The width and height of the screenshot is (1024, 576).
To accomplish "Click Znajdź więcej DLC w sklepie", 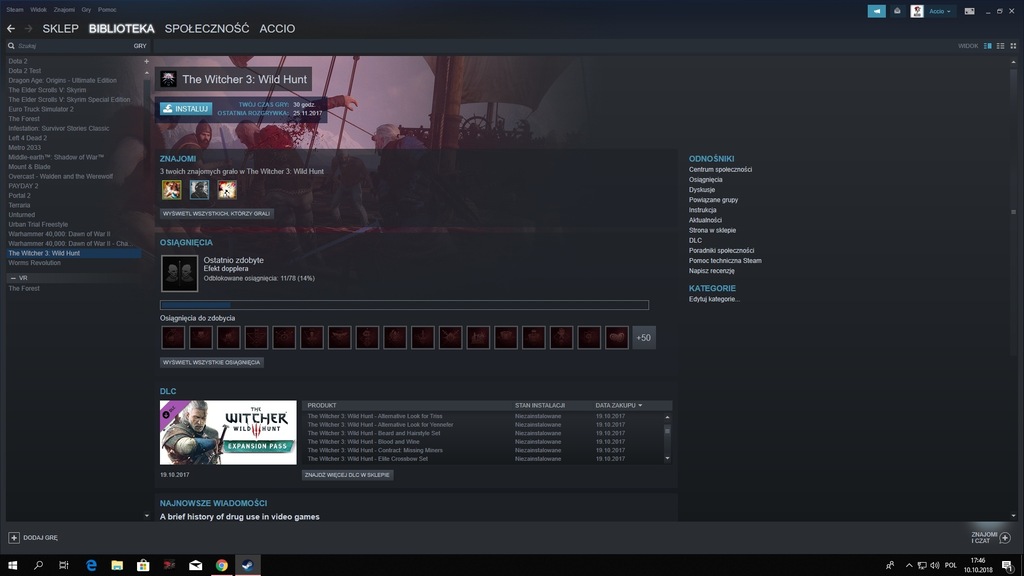I will tap(347, 475).
